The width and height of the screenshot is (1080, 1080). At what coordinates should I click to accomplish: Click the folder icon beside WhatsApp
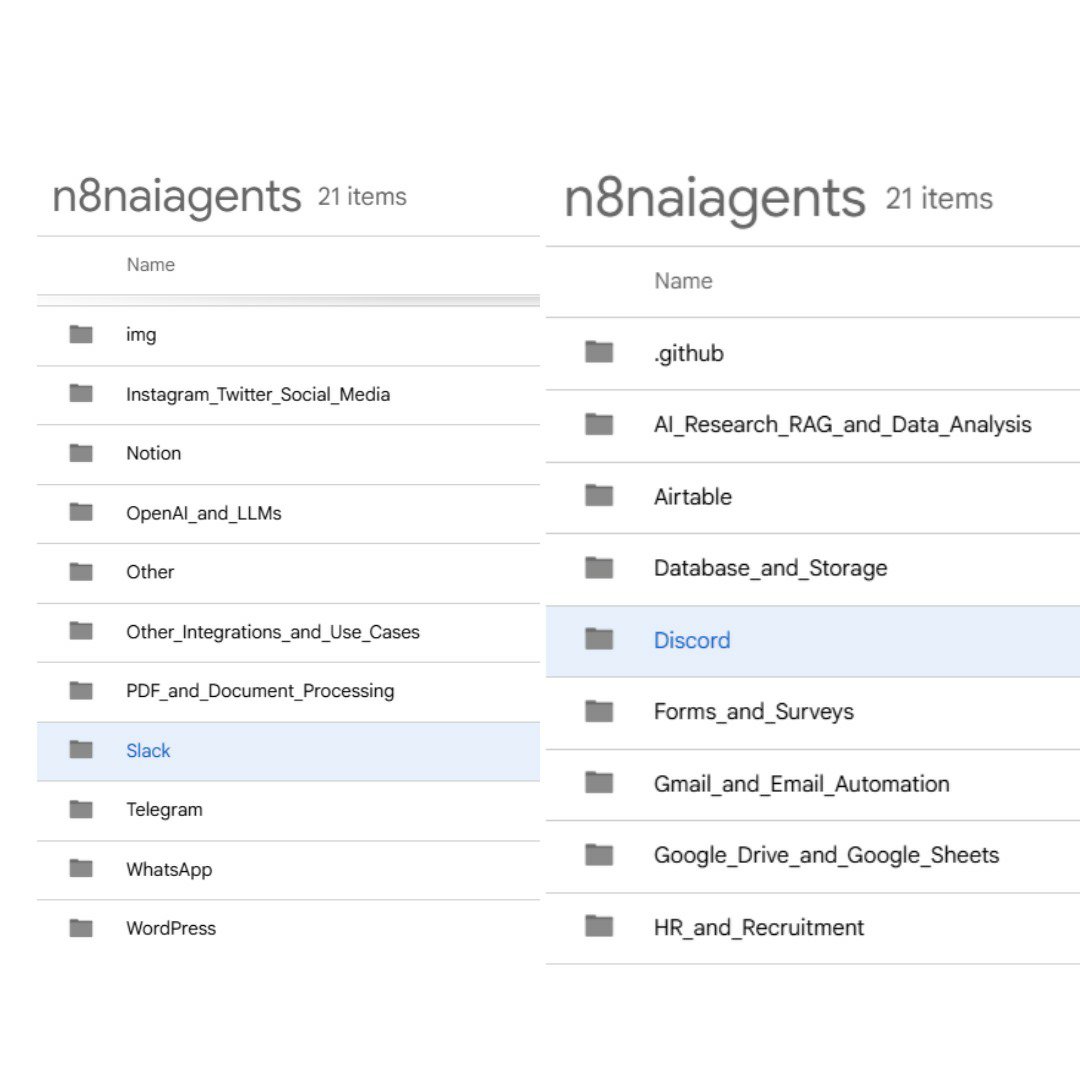[x=81, y=869]
